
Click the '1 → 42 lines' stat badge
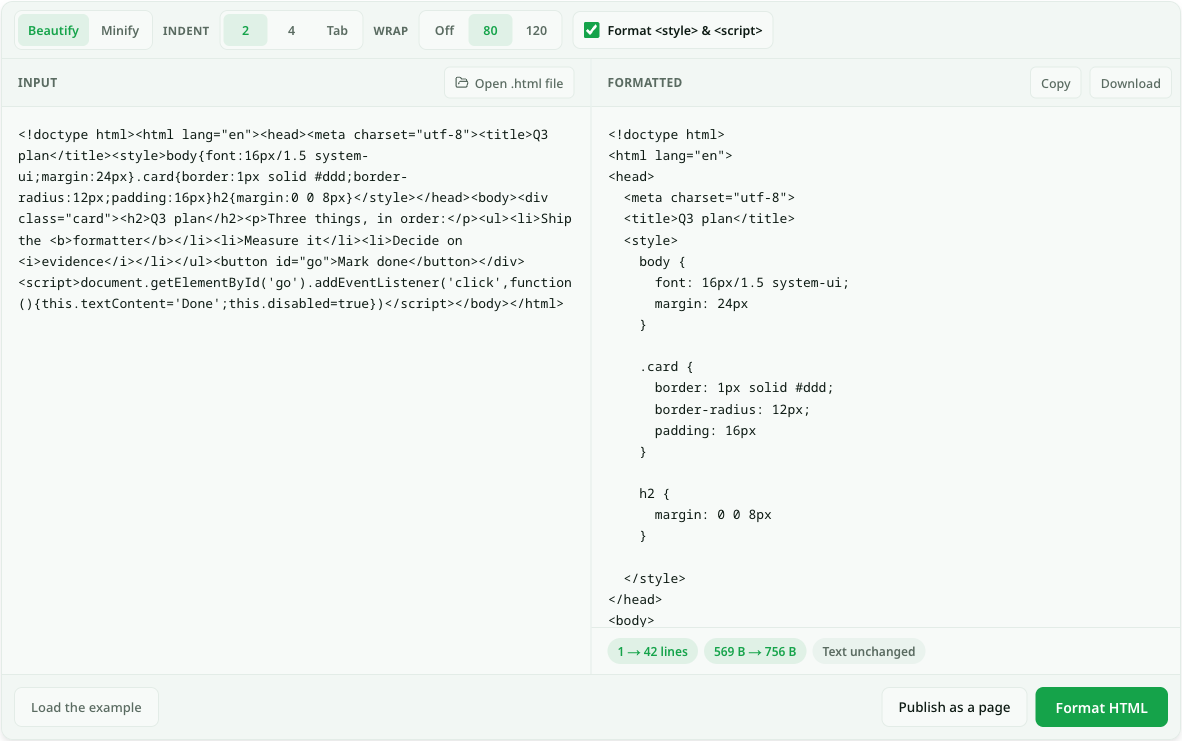[652, 651]
